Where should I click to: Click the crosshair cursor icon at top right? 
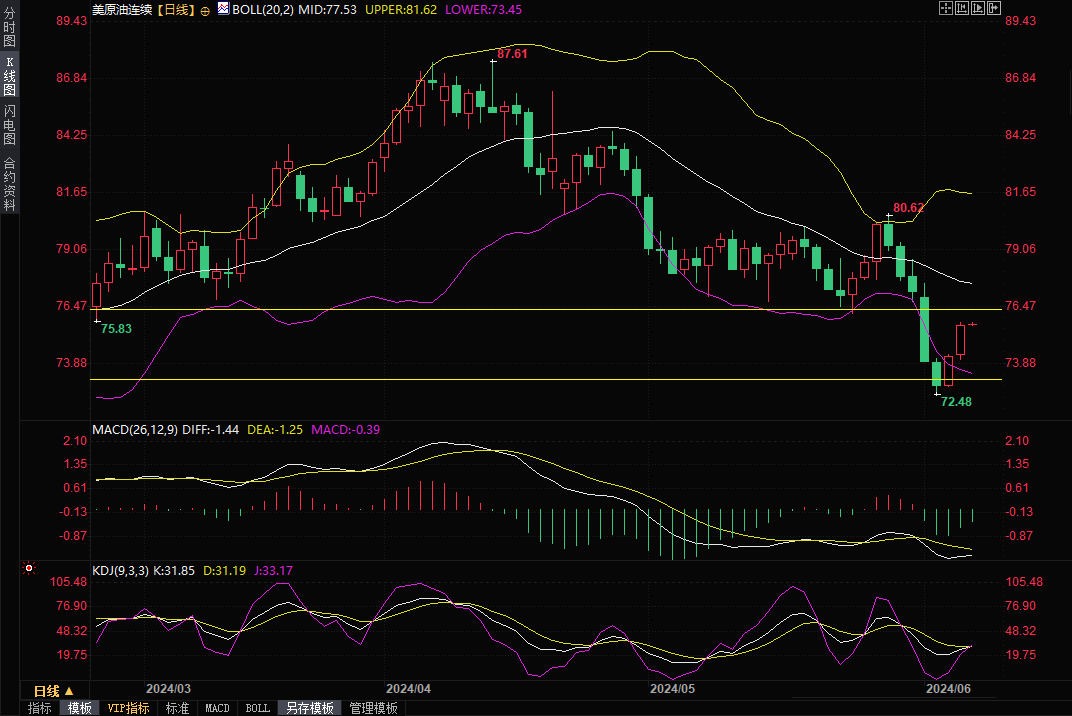[x=946, y=9]
